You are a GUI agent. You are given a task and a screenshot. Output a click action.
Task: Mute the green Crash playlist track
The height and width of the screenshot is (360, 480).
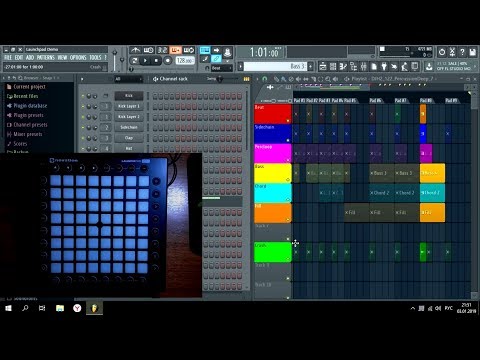(x=288, y=259)
